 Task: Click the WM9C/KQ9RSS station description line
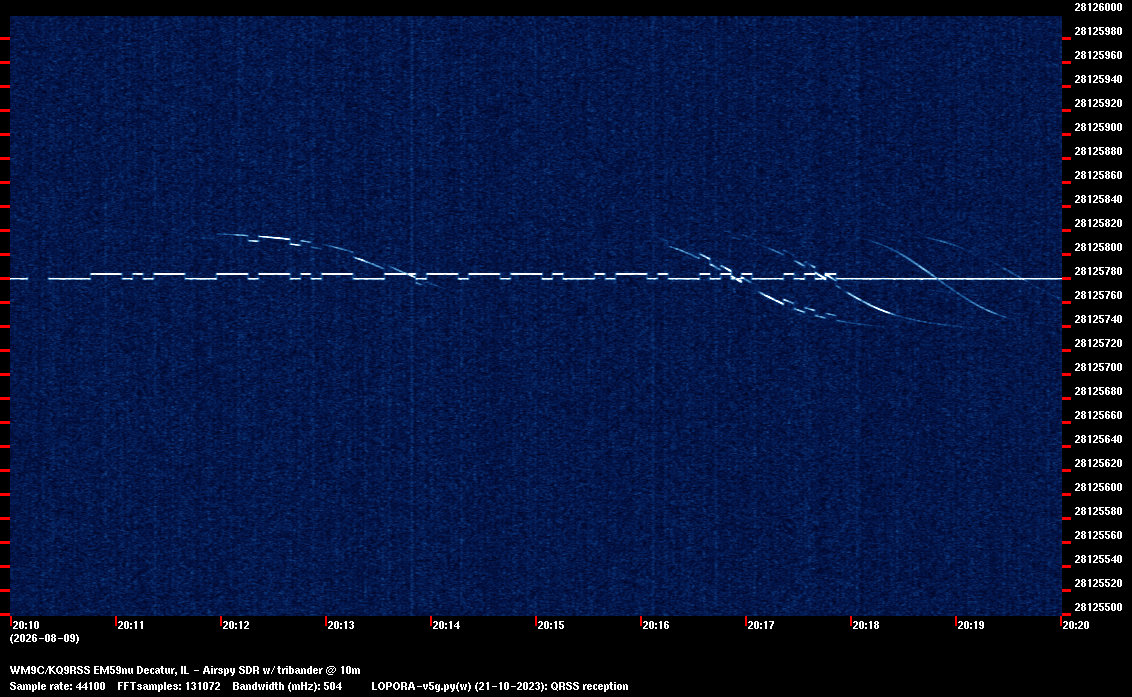[185, 670]
